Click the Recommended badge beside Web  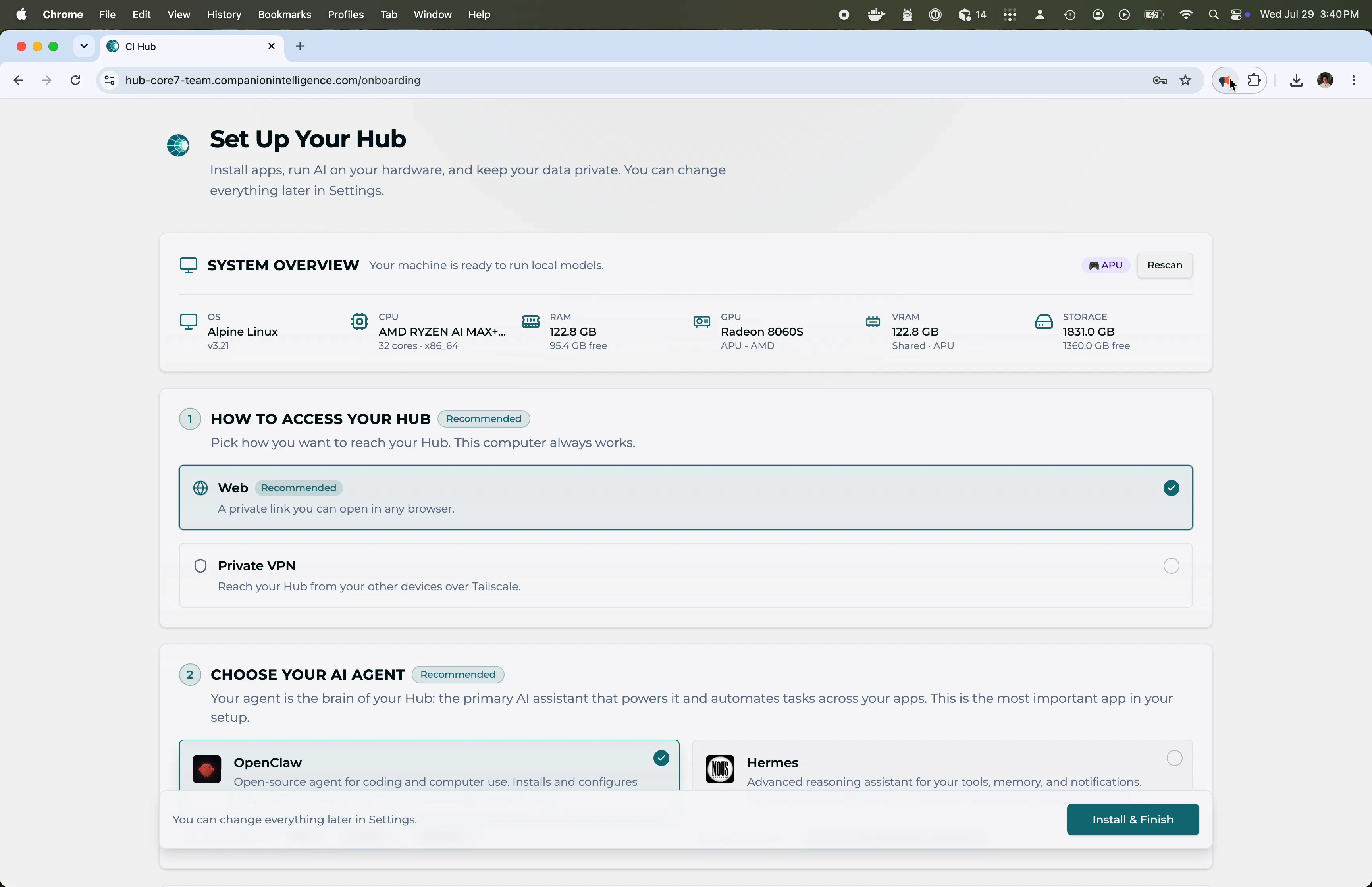click(x=299, y=488)
